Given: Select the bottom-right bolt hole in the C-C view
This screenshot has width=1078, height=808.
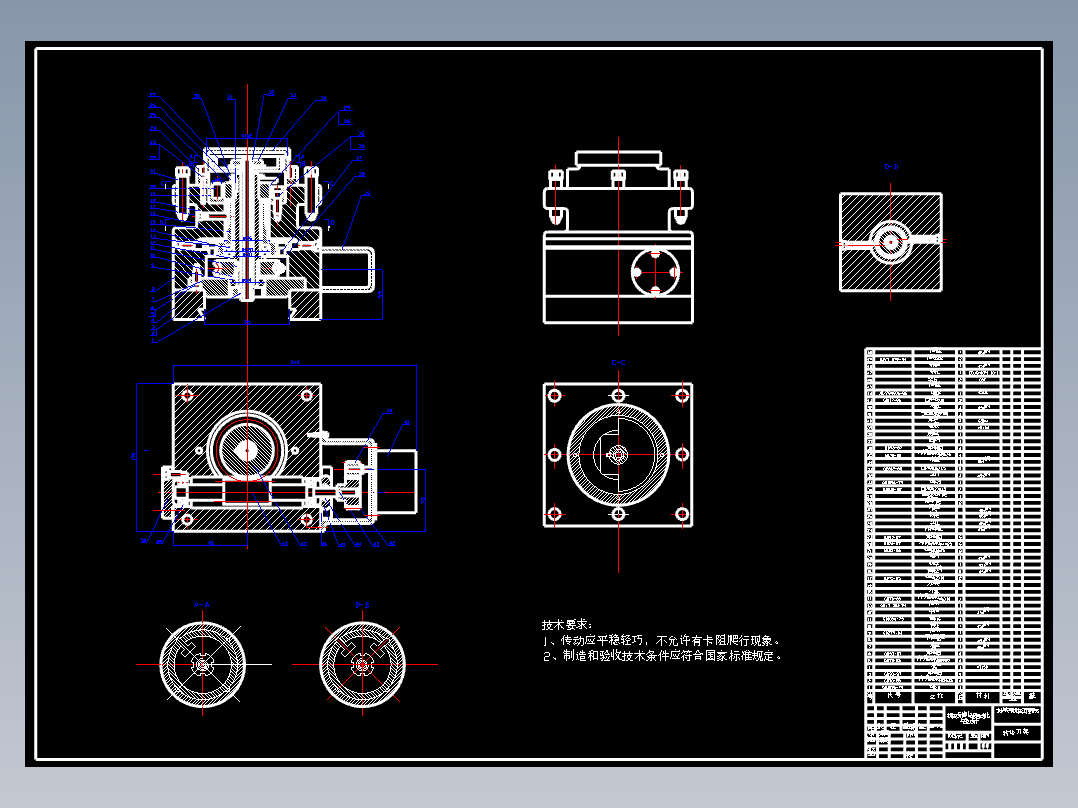Looking at the screenshot, I should pyautogui.click(x=682, y=514).
